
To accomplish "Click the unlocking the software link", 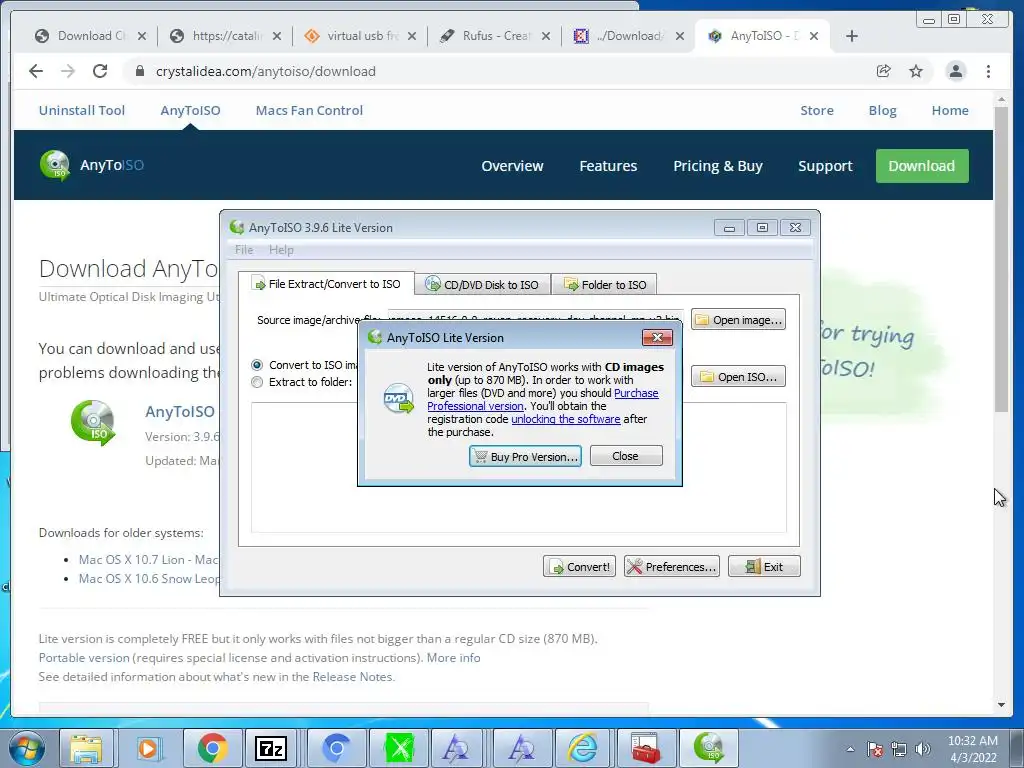I will (566, 419).
